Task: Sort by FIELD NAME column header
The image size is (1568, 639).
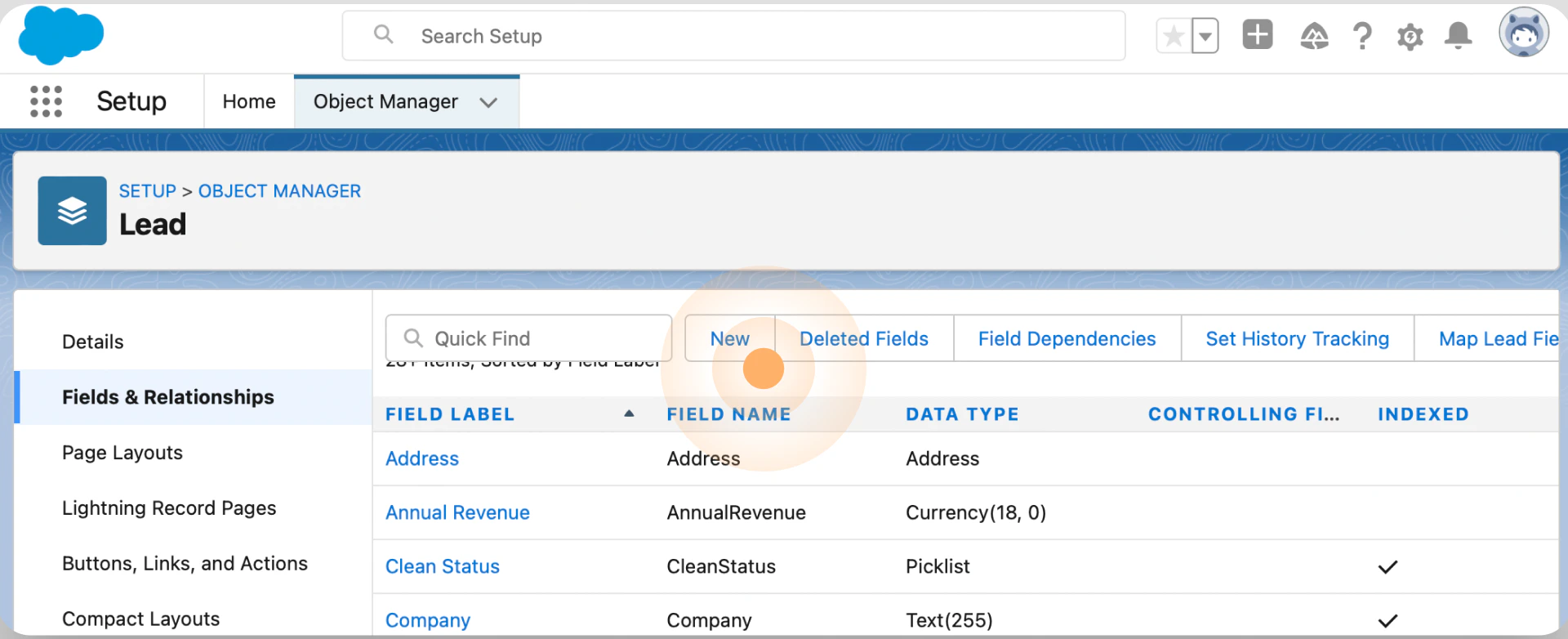Action: click(x=729, y=414)
